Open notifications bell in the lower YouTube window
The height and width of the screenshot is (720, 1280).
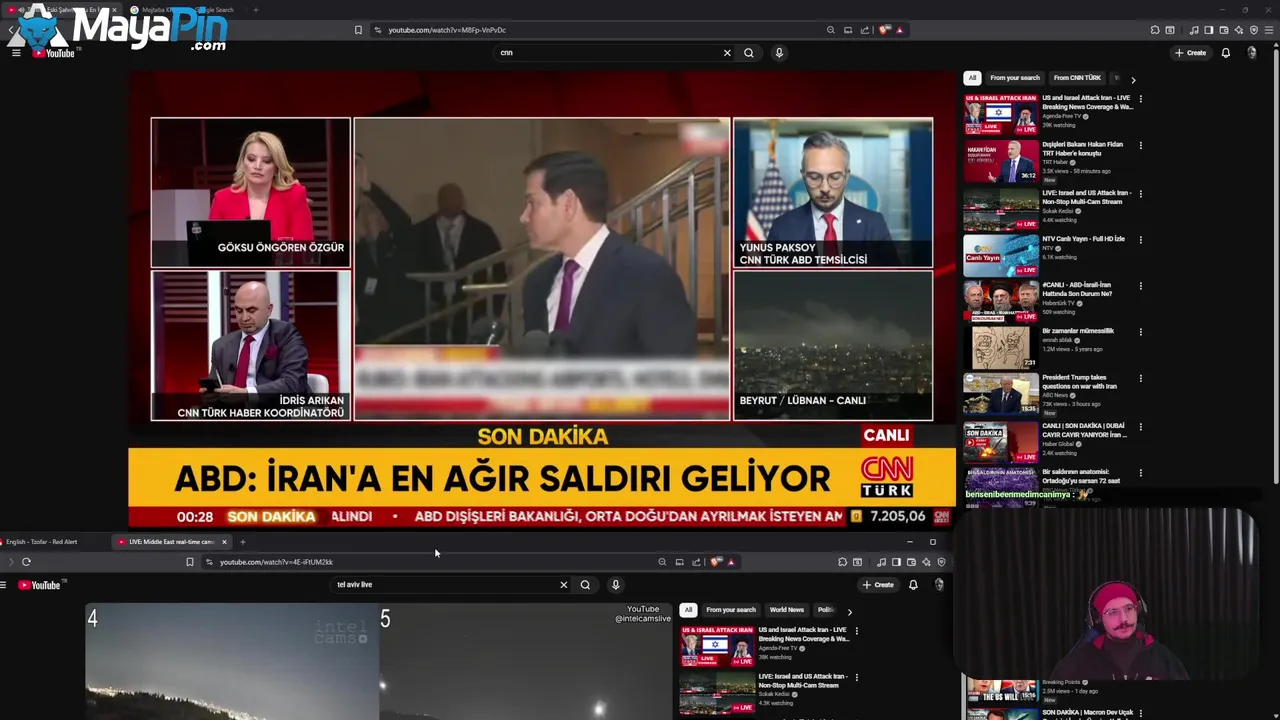pos(912,585)
